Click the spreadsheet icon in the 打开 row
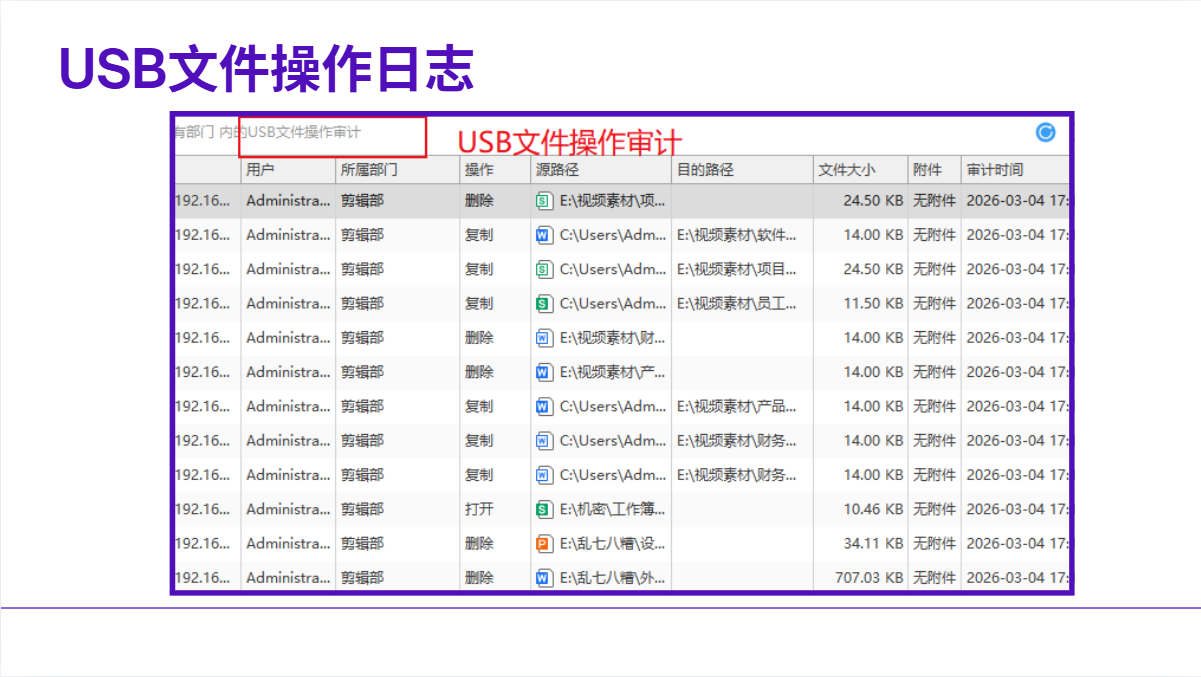This screenshot has width=1201, height=677. 543,510
